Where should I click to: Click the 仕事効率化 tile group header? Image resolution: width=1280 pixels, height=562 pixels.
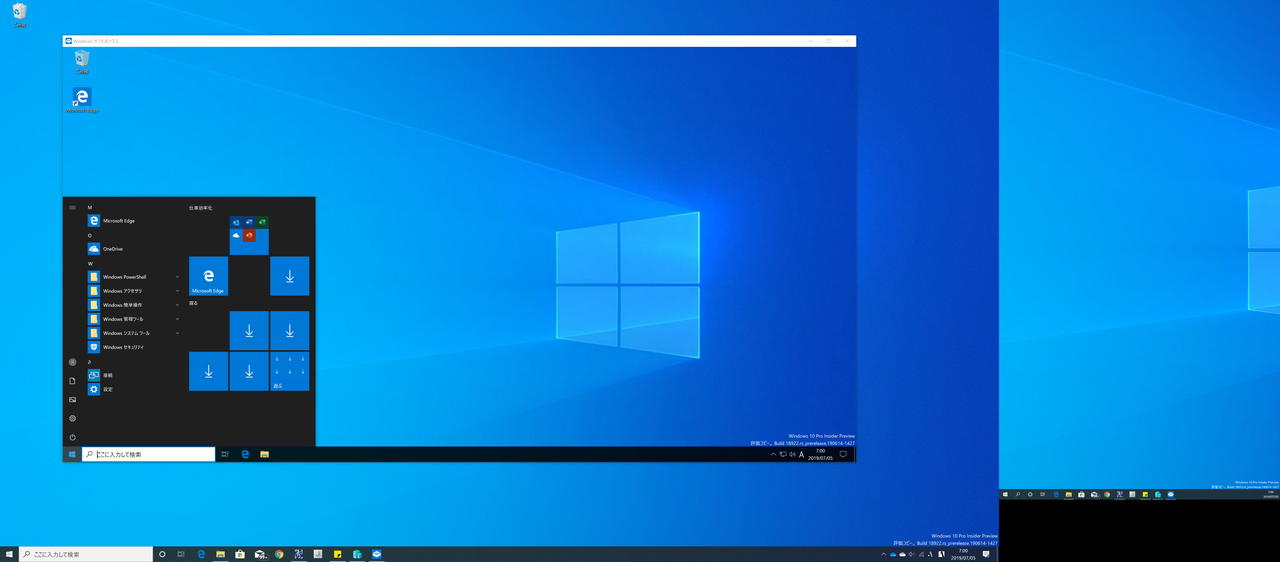pyautogui.click(x=201, y=207)
